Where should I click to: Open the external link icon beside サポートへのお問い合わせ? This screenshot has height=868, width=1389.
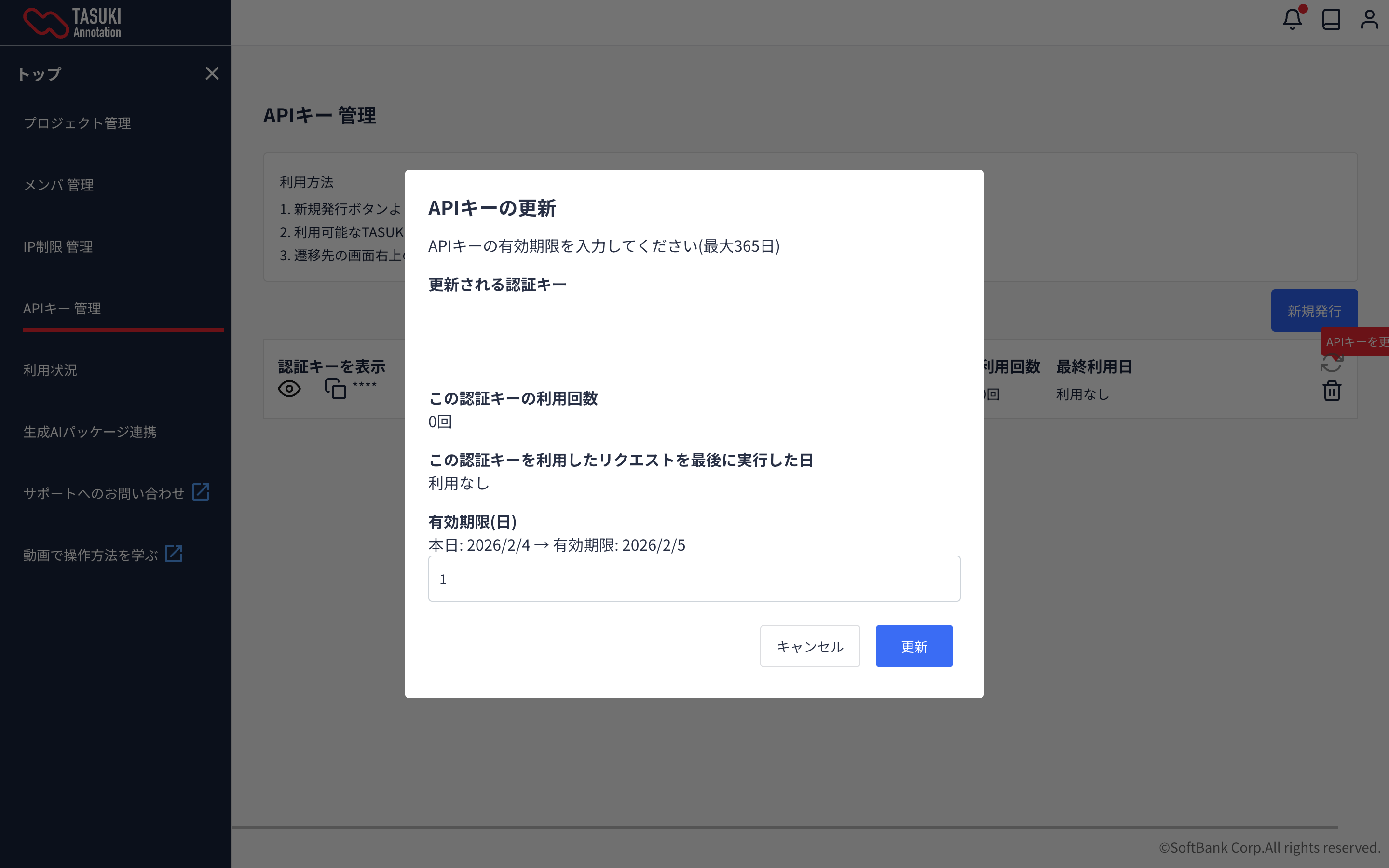pyautogui.click(x=200, y=492)
